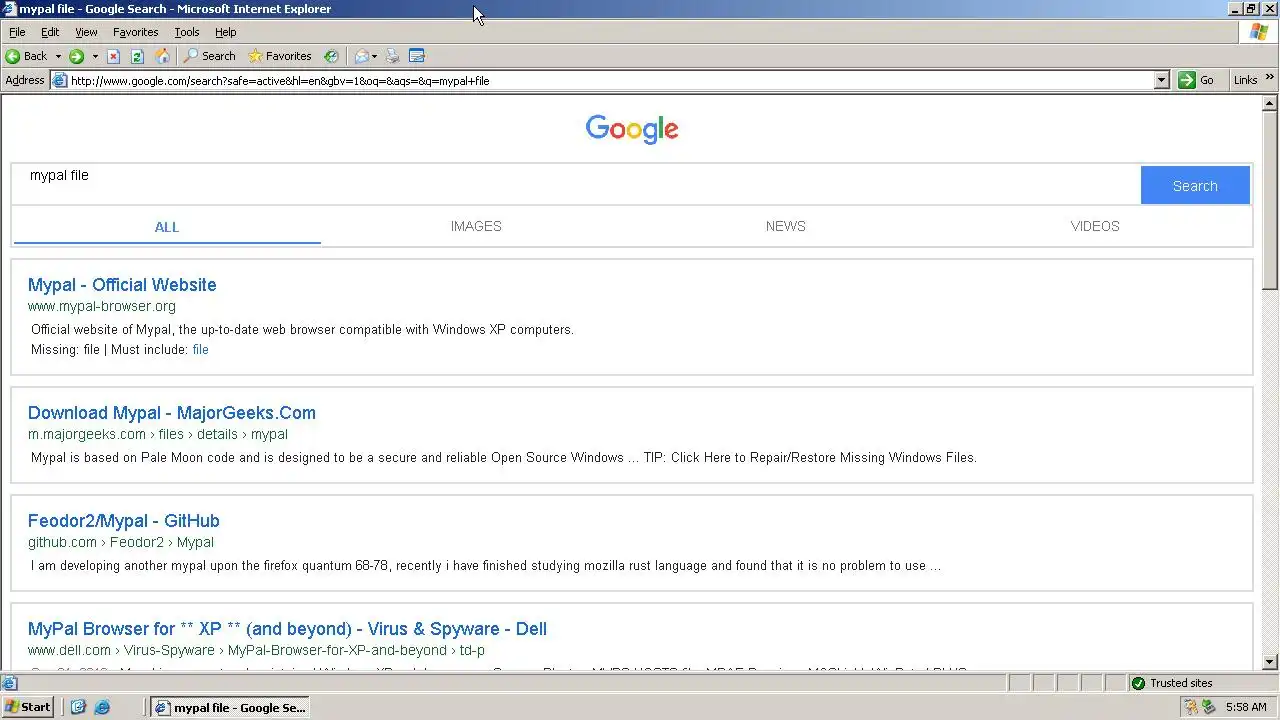Click the Google logo
Viewport: 1280px width, 720px height.
pyautogui.click(x=632, y=130)
